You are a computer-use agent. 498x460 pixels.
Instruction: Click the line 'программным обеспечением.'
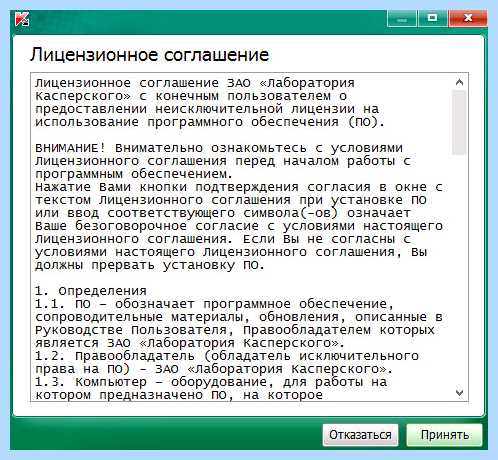134,174
